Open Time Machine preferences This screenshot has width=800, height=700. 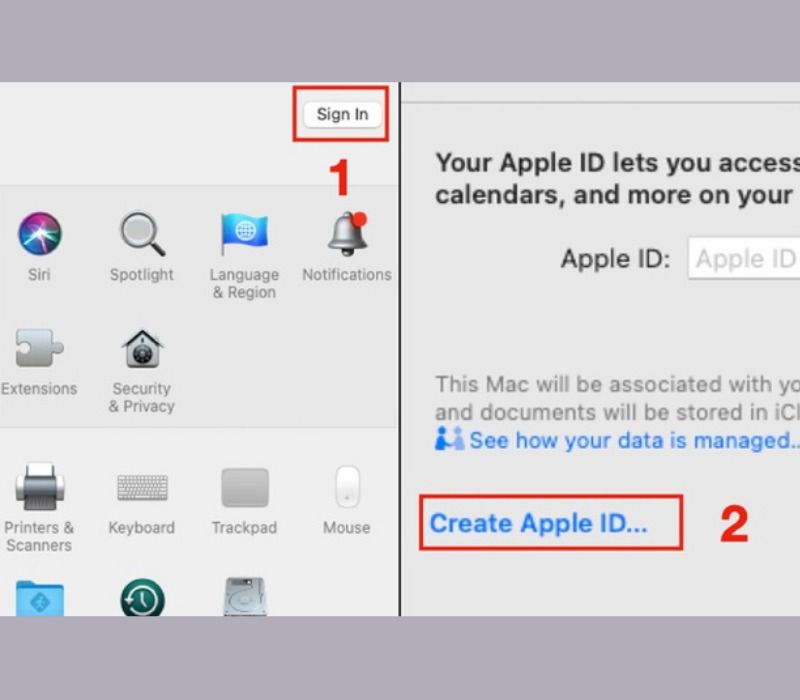(142, 597)
